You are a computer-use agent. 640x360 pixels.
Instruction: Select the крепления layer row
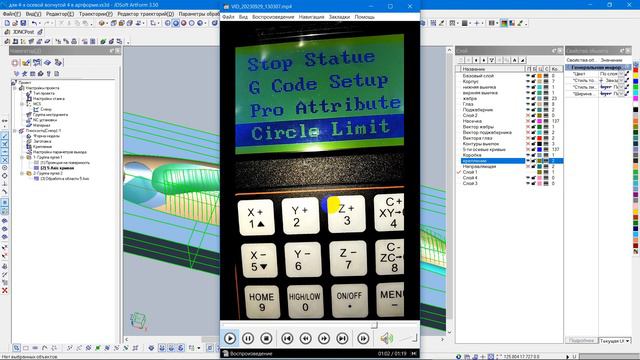(512, 161)
